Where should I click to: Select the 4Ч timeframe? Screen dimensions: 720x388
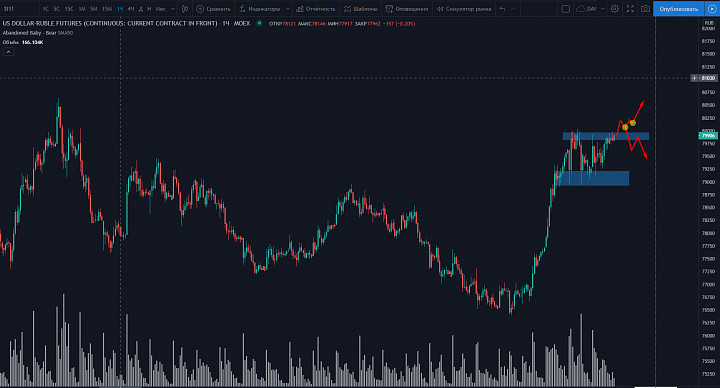pyautogui.click(x=131, y=9)
